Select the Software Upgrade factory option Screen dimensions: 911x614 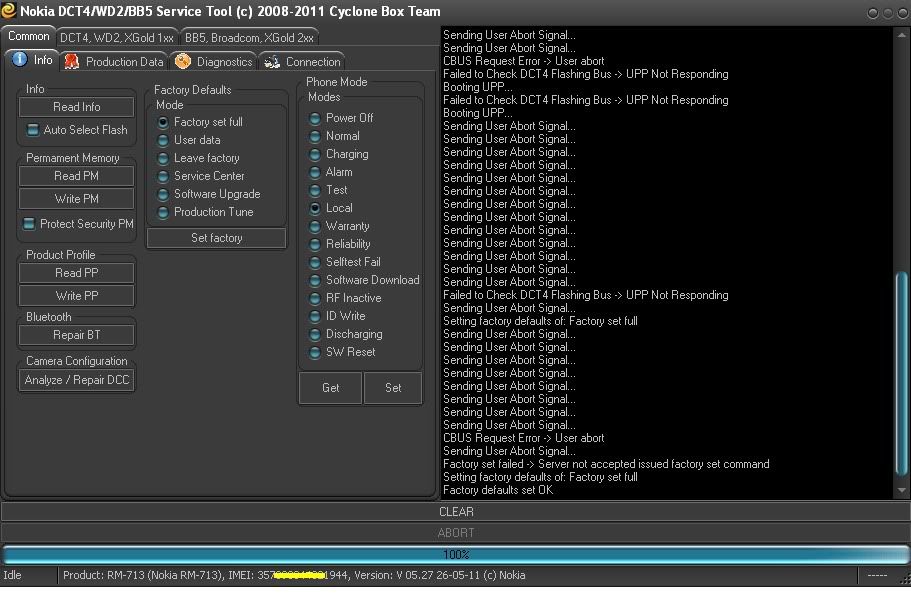(x=163, y=194)
